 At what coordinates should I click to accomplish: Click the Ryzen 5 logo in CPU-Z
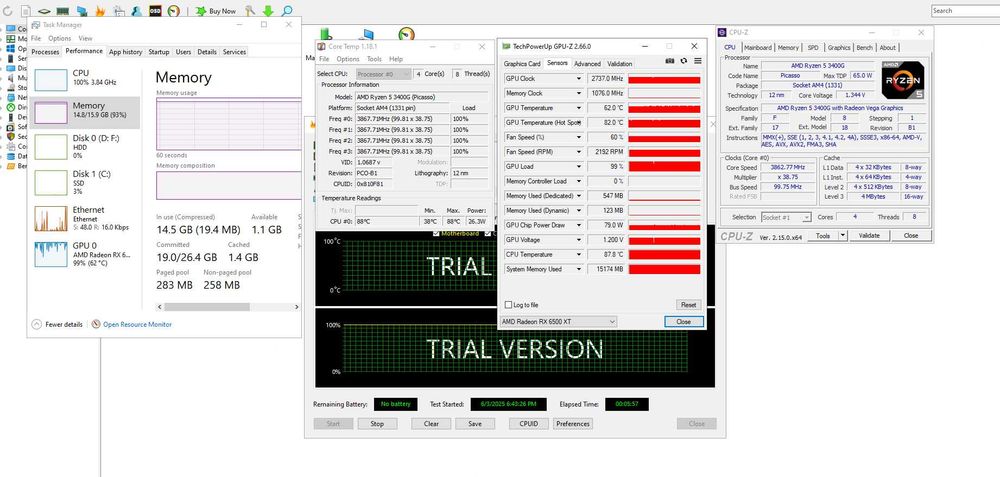pos(903,80)
